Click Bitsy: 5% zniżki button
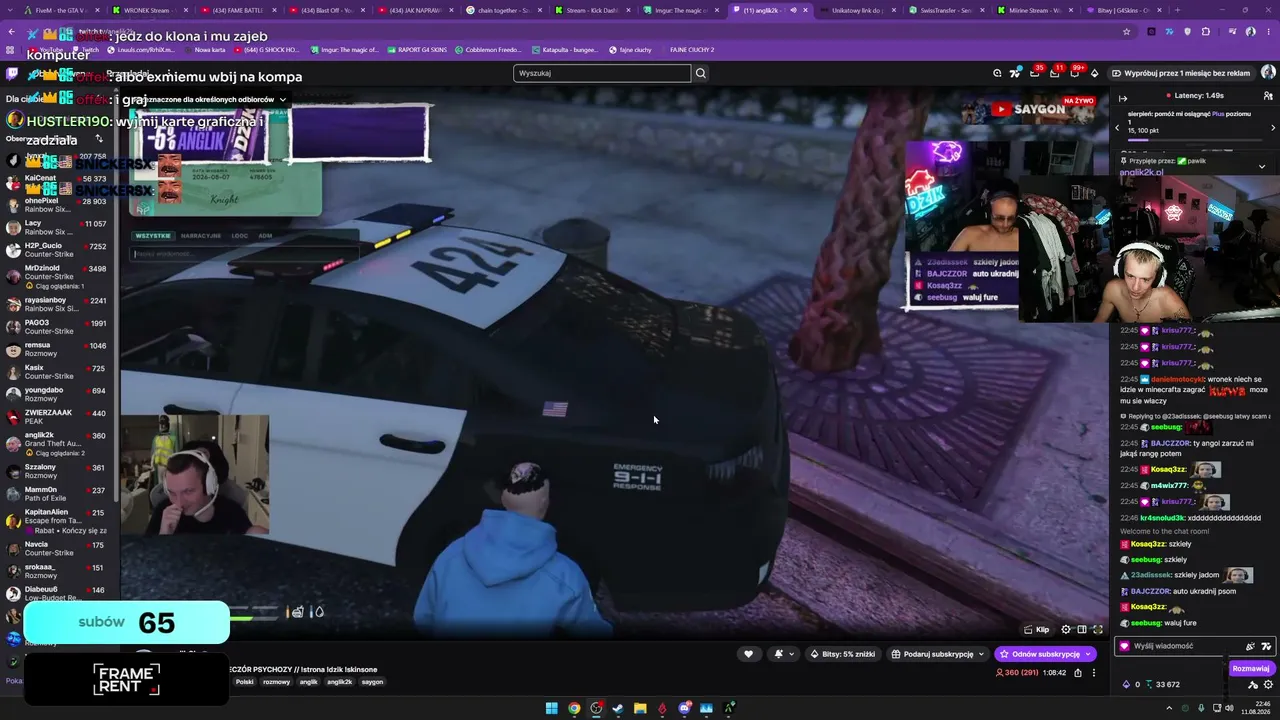This screenshot has width=1280, height=720. (x=843, y=654)
